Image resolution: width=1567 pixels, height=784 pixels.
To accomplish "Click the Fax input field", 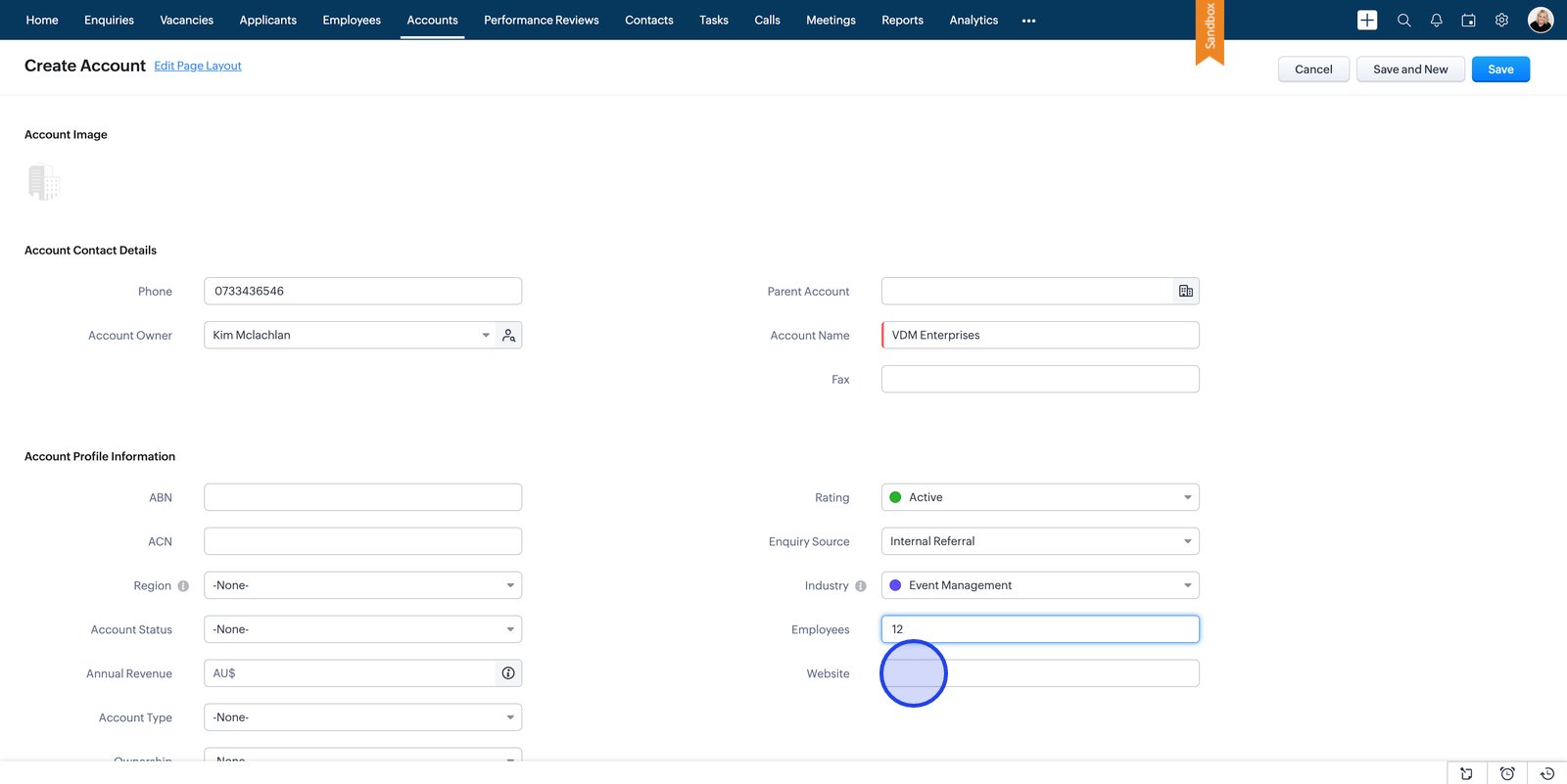I will click(x=1040, y=379).
